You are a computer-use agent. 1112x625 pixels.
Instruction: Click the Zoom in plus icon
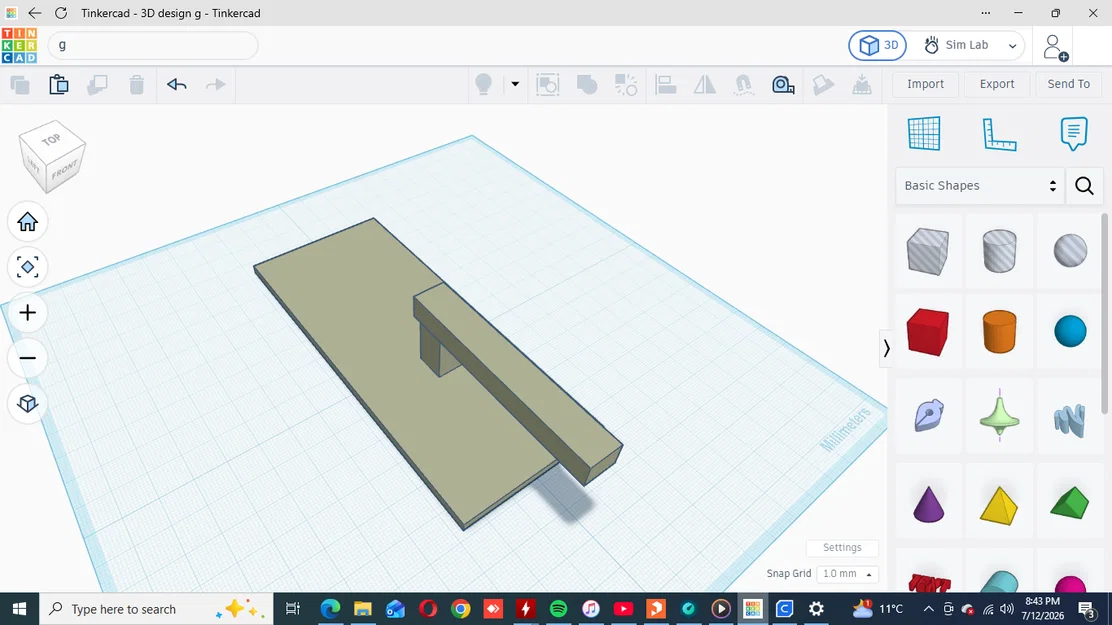28,313
